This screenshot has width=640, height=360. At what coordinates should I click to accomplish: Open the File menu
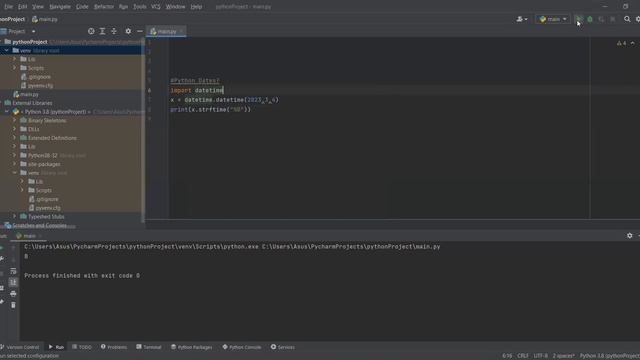8,7
